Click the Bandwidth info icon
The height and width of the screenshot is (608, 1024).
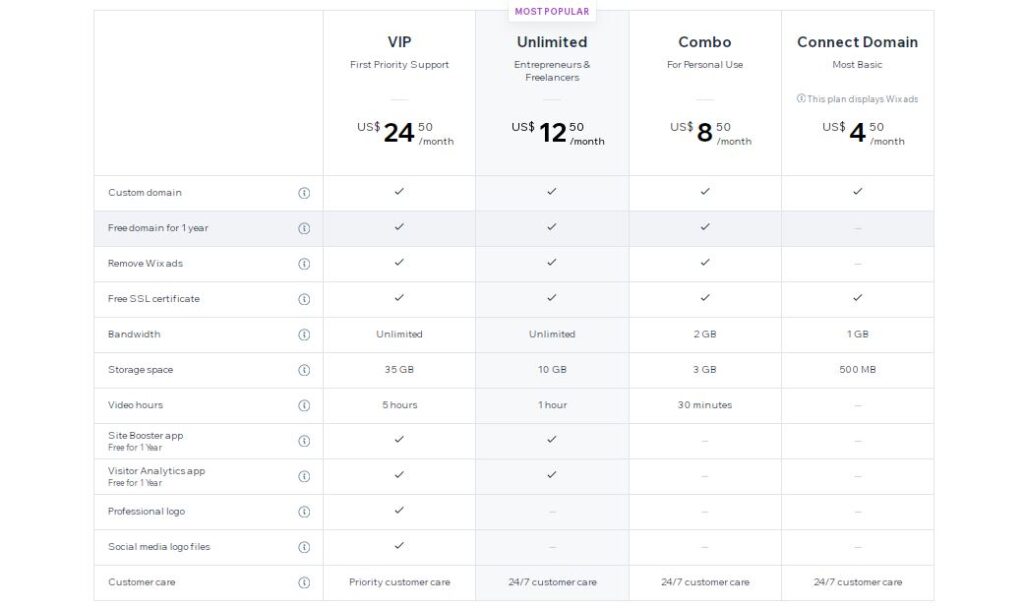(x=304, y=334)
